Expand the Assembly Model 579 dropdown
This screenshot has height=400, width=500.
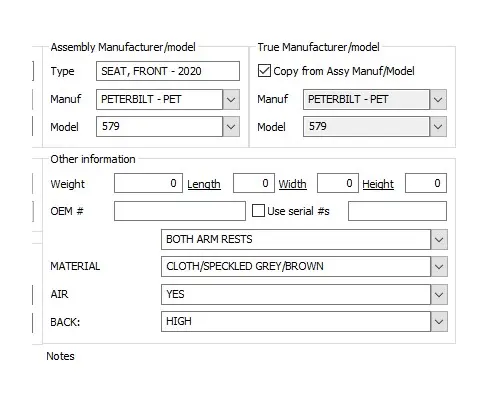[x=231, y=127]
